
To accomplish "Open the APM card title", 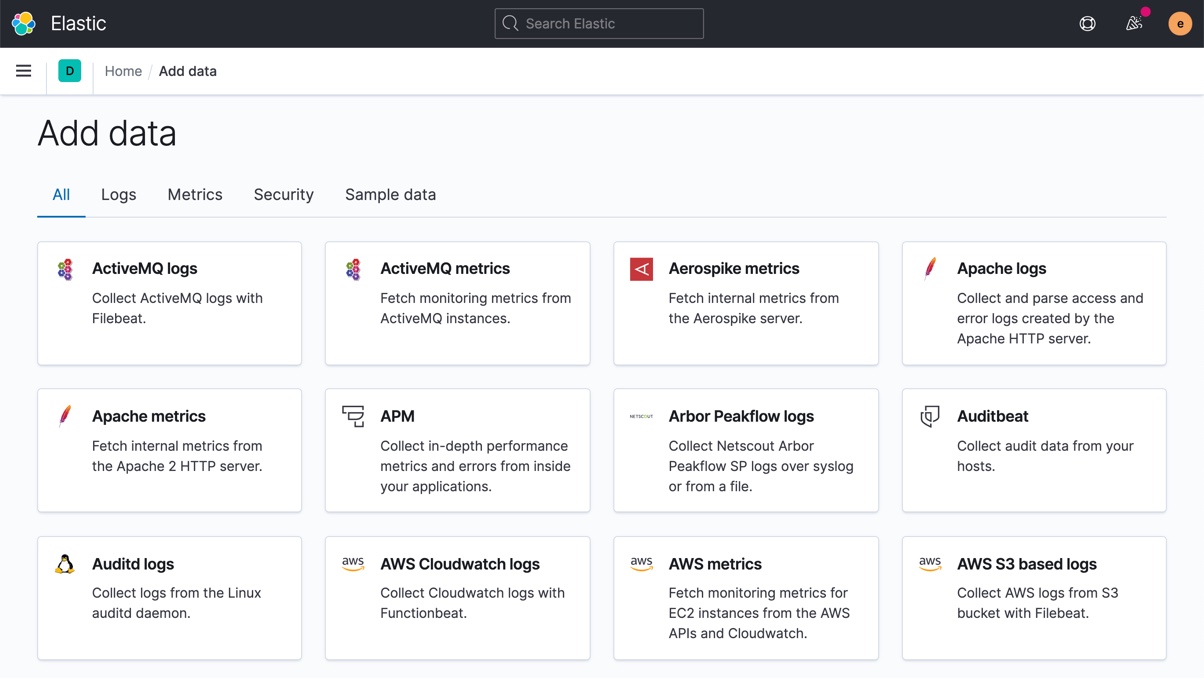I will [397, 416].
